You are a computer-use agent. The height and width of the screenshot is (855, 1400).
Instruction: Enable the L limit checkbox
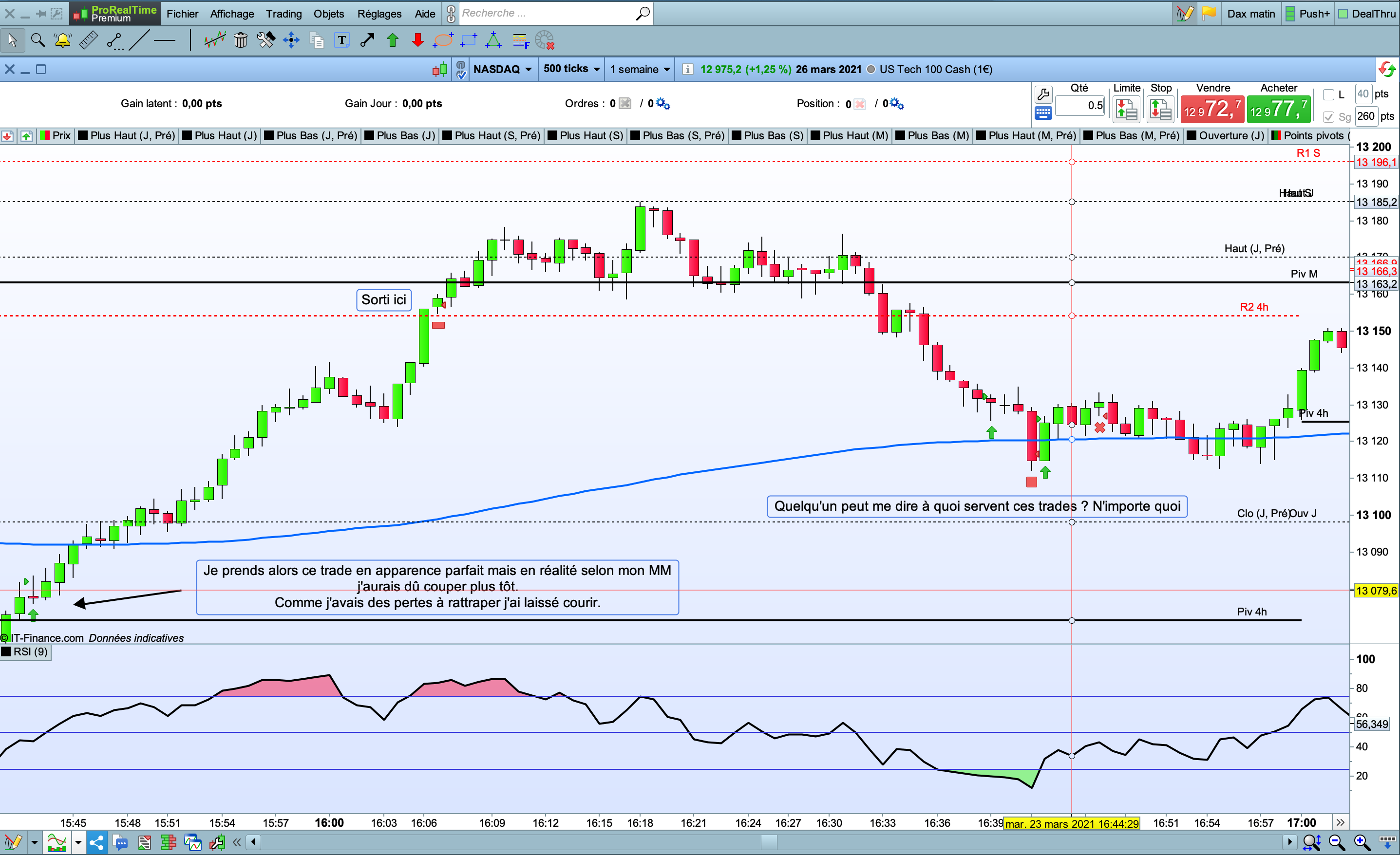(1328, 95)
